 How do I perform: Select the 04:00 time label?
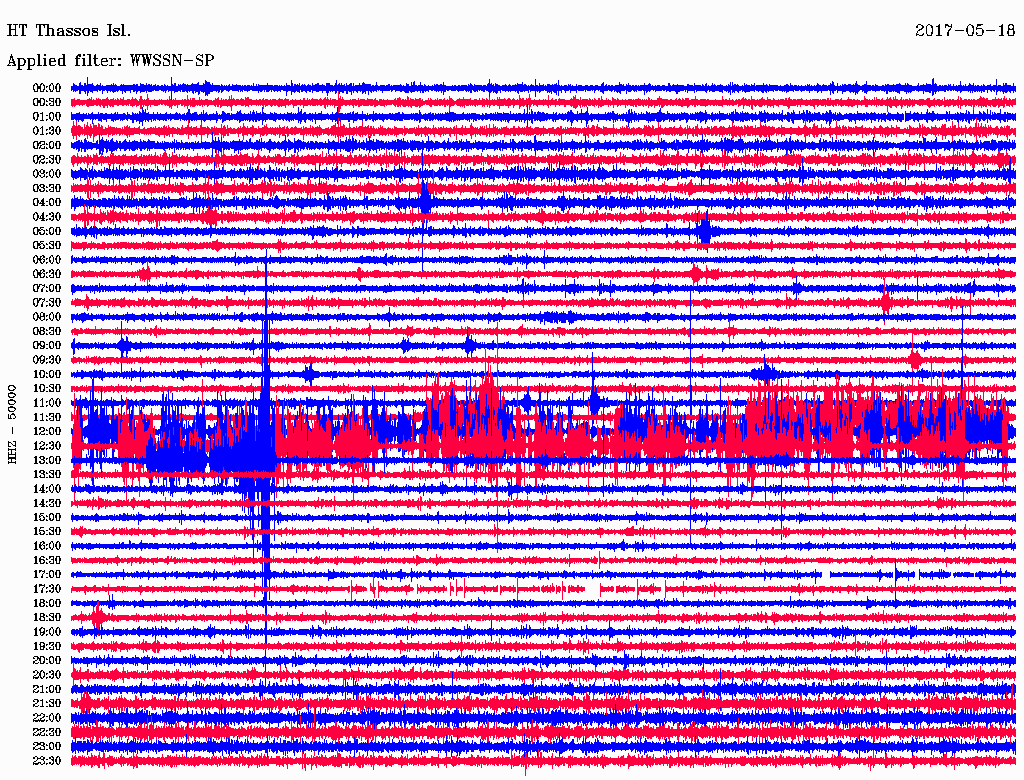(x=47, y=203)
